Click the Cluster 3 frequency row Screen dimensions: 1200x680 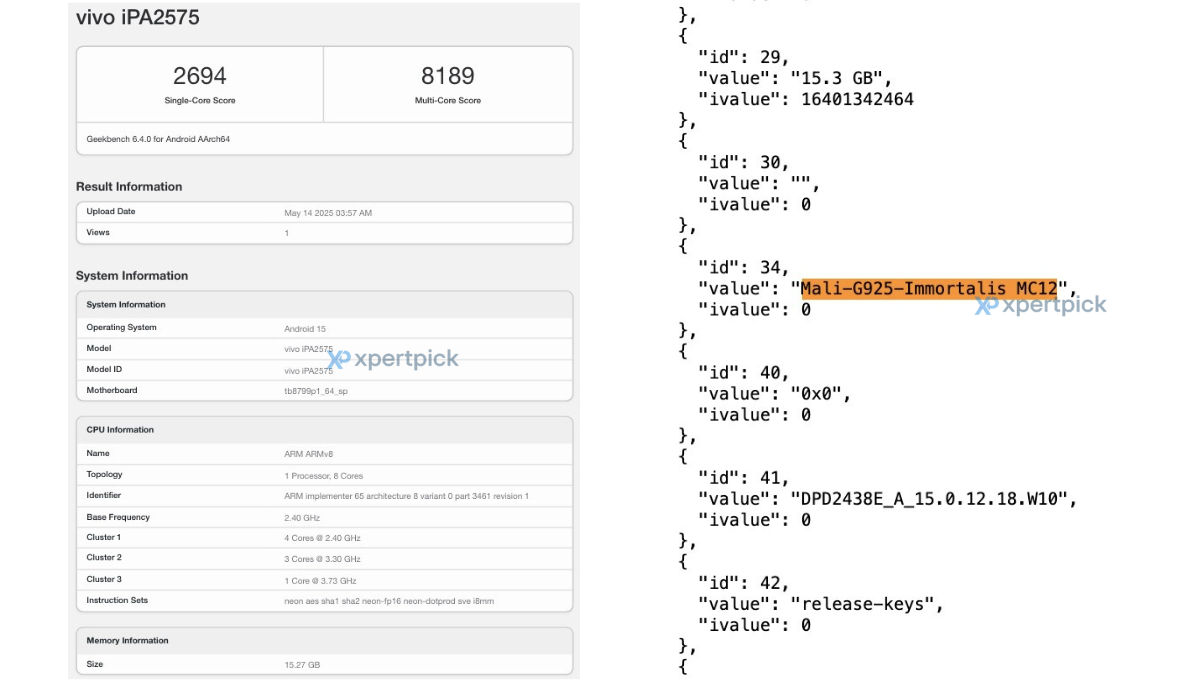point(325,580)
